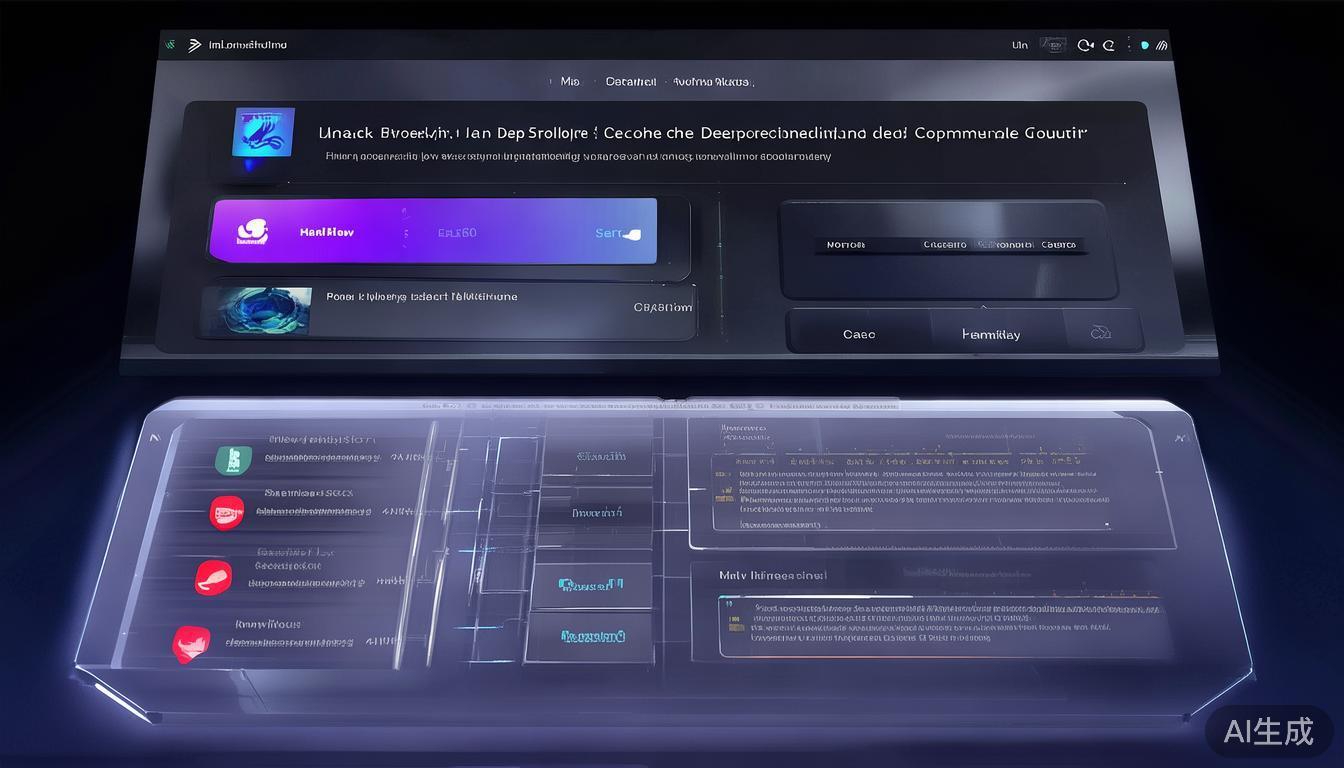Click the refresh-style icon in the top right bar
Viewport: 1344px width, 768px height.
click(x=1085, y=45)
